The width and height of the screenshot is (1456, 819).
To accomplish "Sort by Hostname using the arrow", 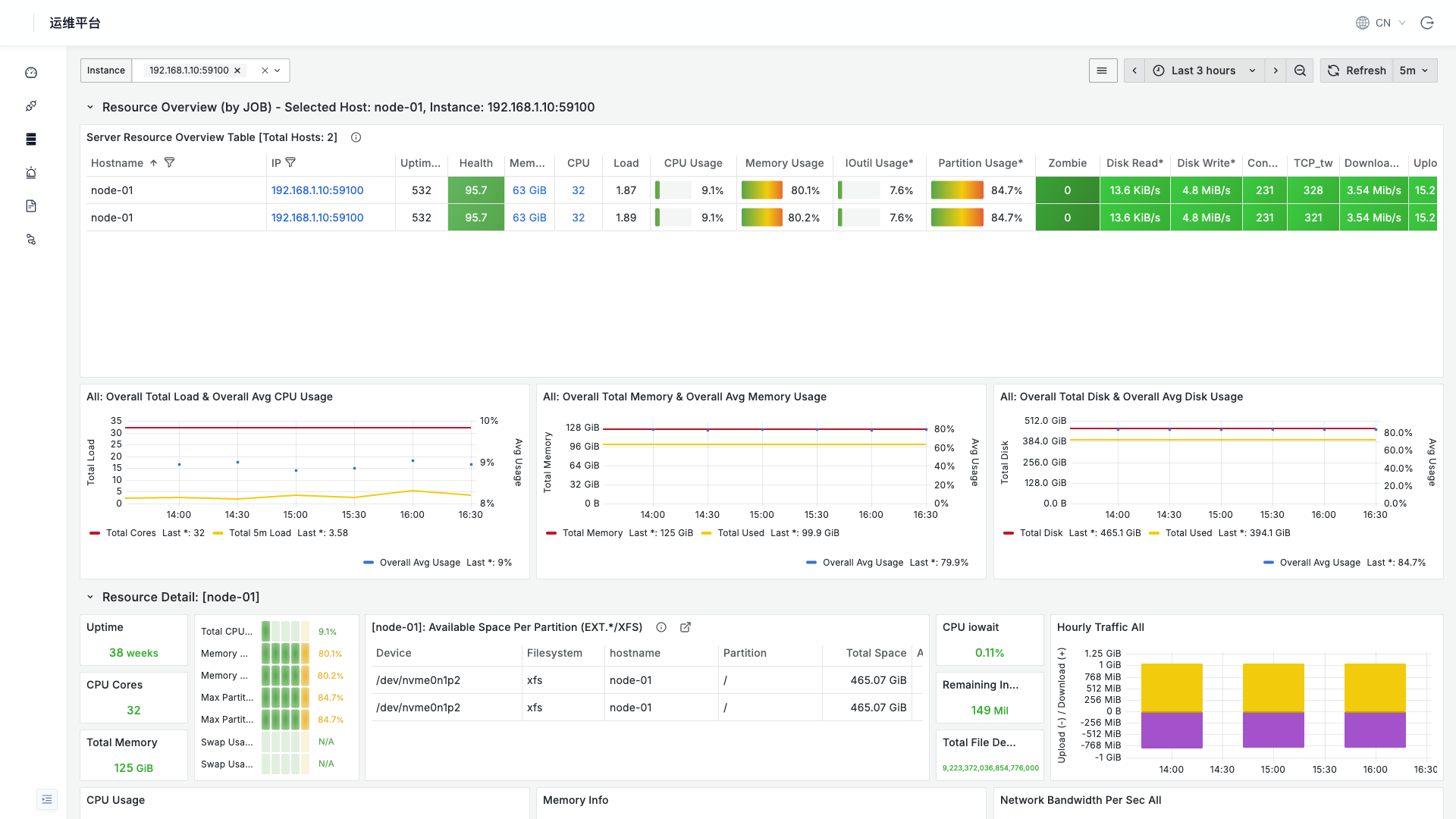I will point(153,163).
